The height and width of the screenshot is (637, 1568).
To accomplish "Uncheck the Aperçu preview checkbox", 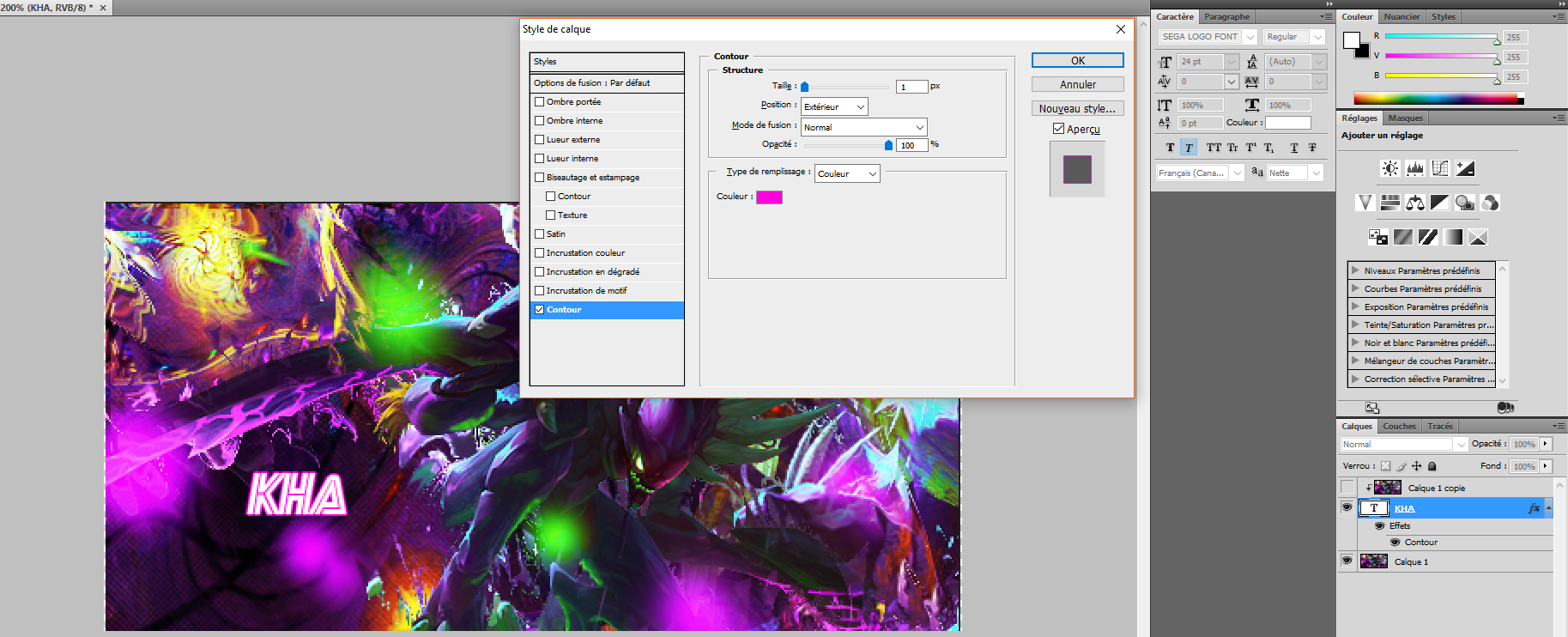I will pos(1058,129).
